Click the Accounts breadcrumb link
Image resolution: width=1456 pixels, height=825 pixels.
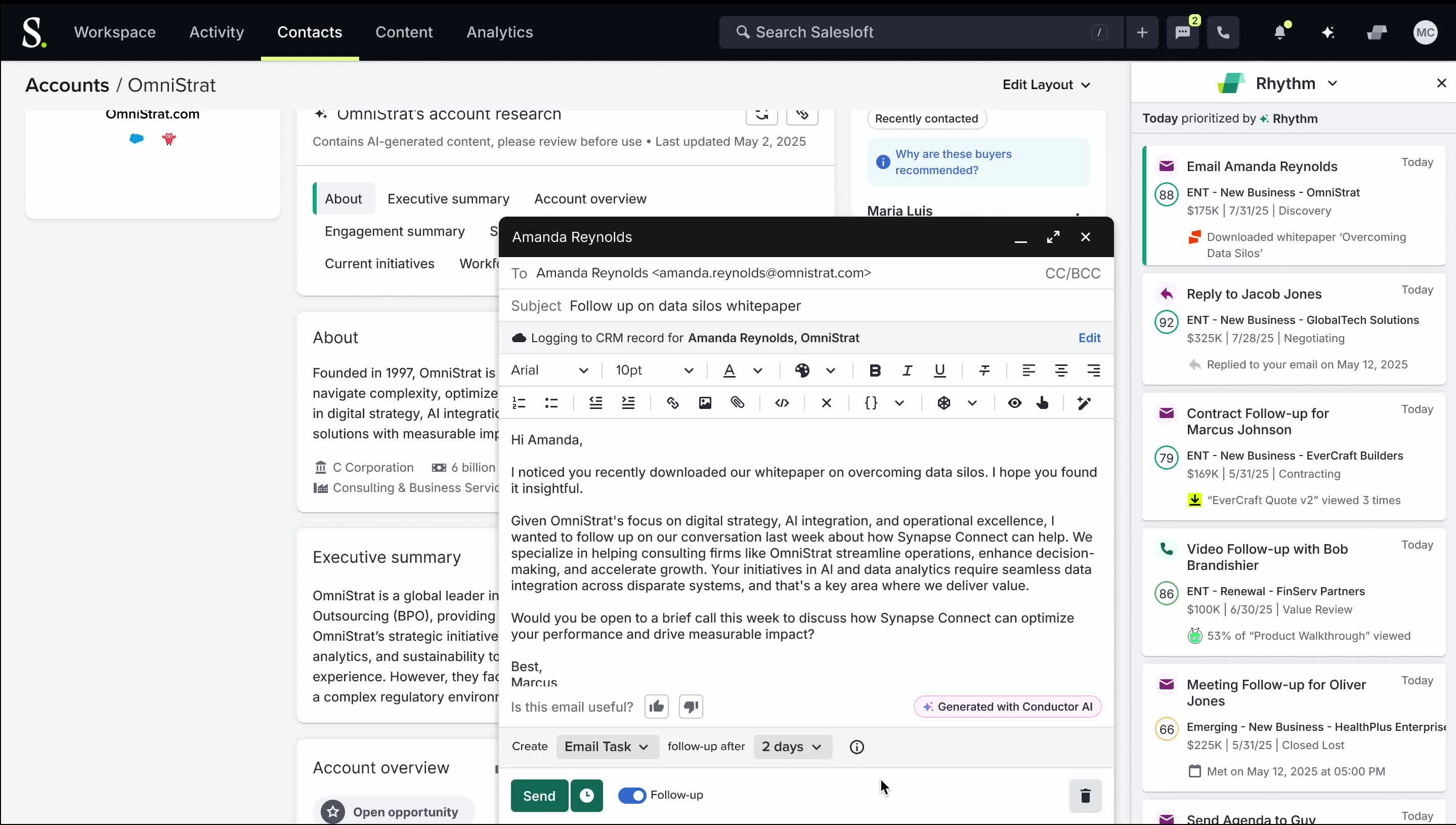tap(67, 85)
